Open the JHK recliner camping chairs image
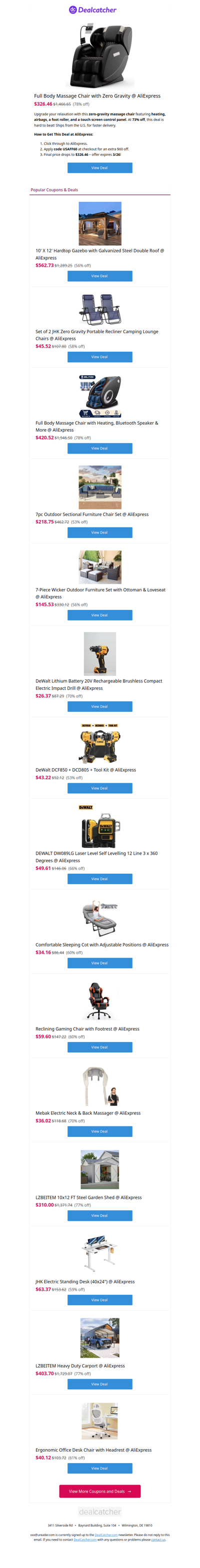 click(x=100, y=309)
